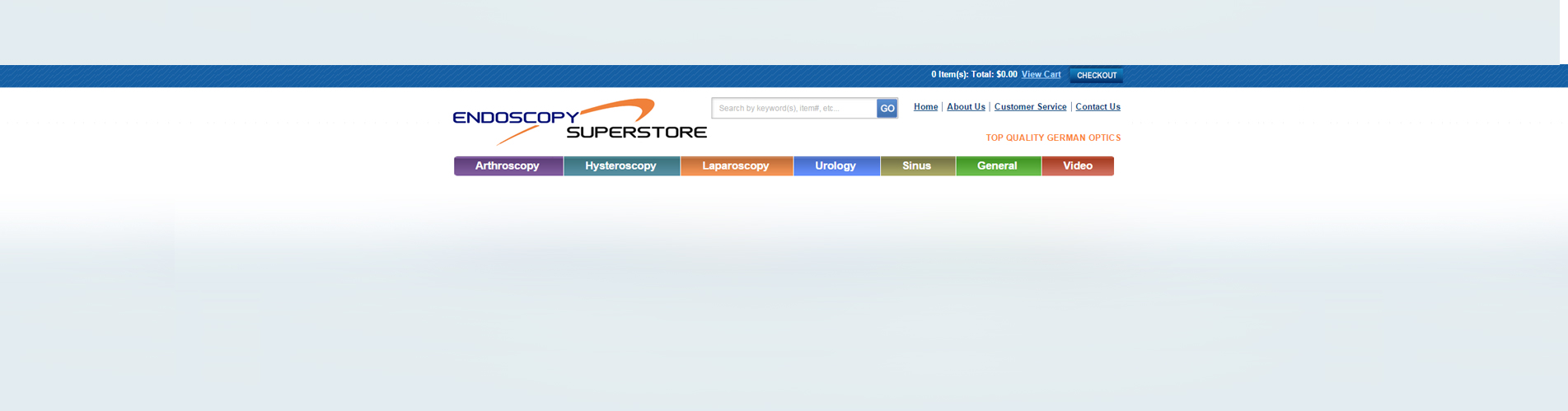
Task: Open the Contact Us link
Action: tap(1098, 107)
